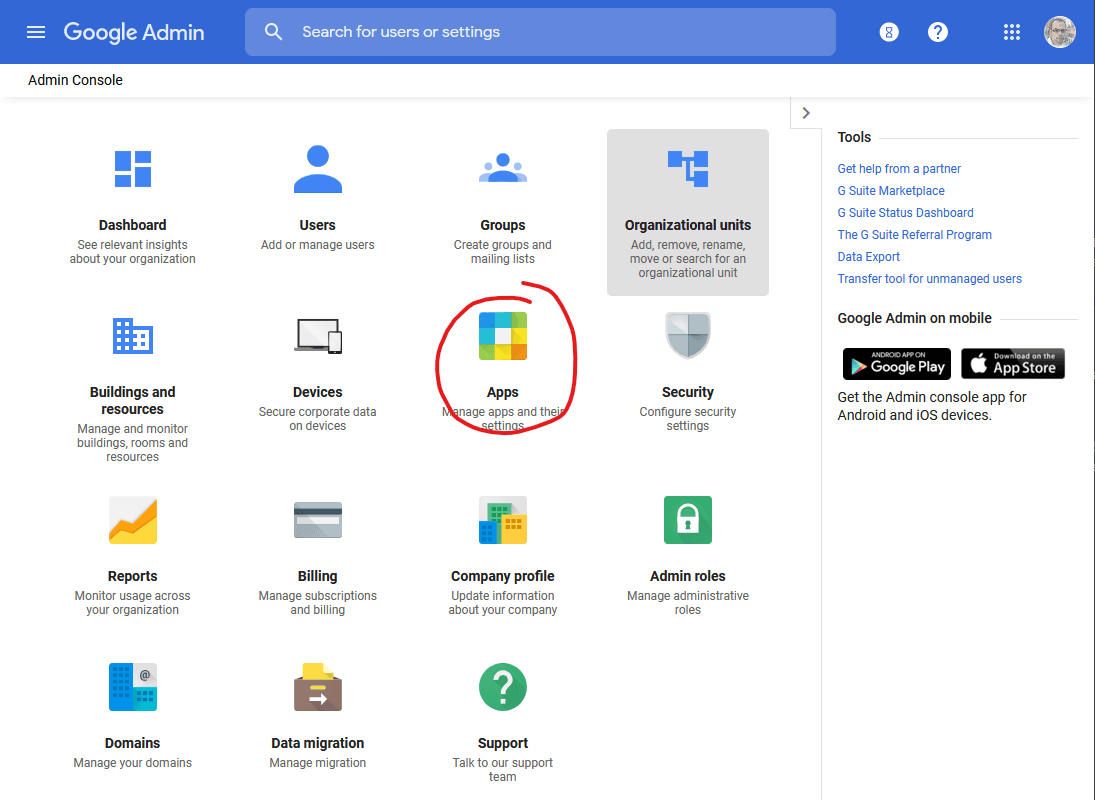Select the Organizational units icon

[x=687, y=169]
